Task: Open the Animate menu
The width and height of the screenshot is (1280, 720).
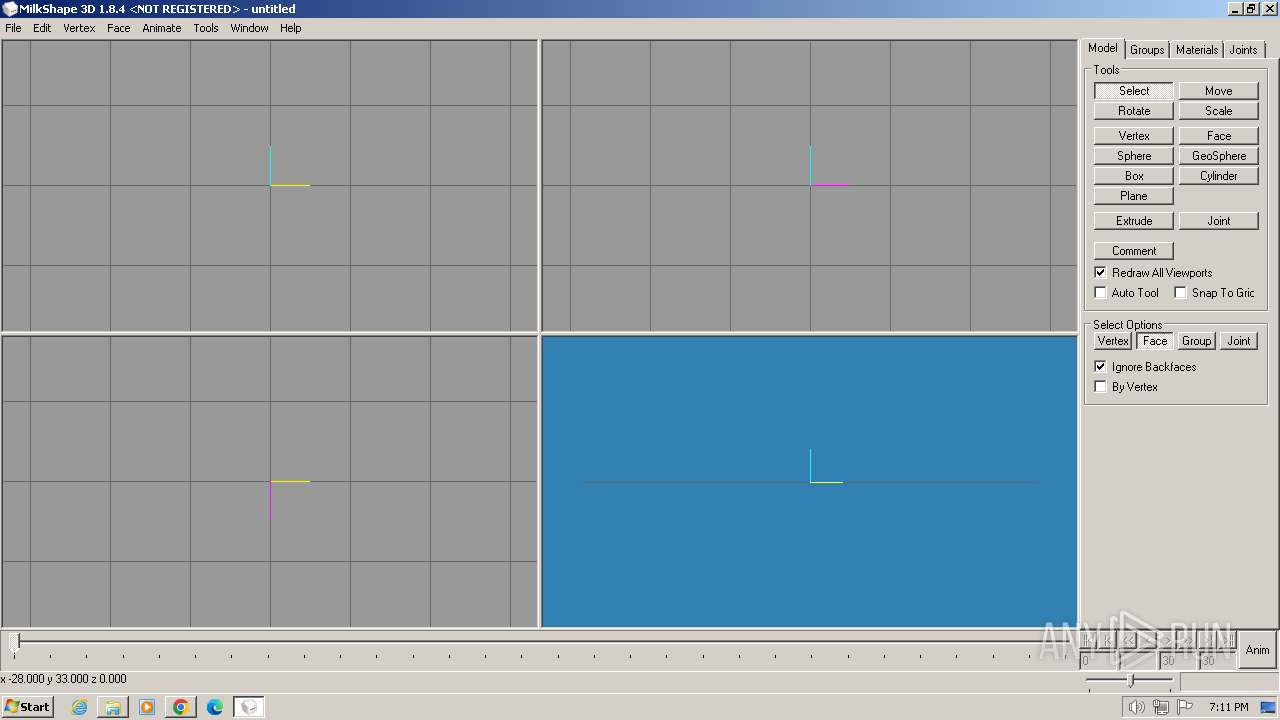Action: pyautogui.click(x=162, y=28)
